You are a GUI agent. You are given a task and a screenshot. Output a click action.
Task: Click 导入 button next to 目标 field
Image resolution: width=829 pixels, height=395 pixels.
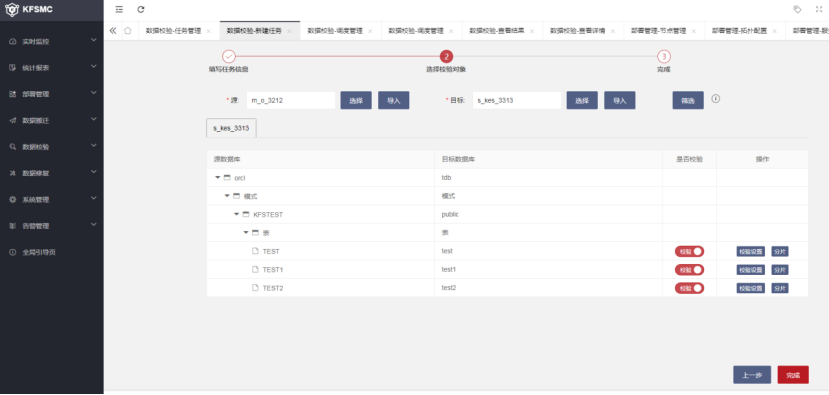[620, 100]
